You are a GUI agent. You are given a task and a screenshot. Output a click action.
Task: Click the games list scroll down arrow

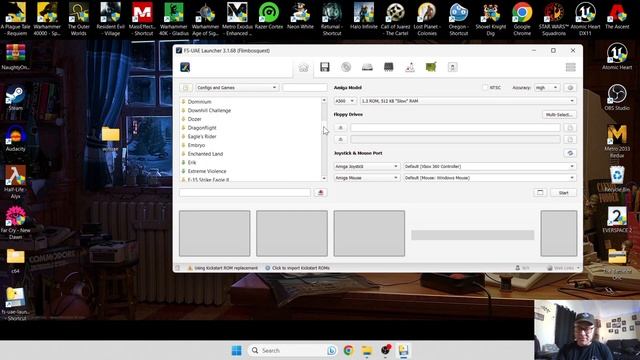[324, 178]
